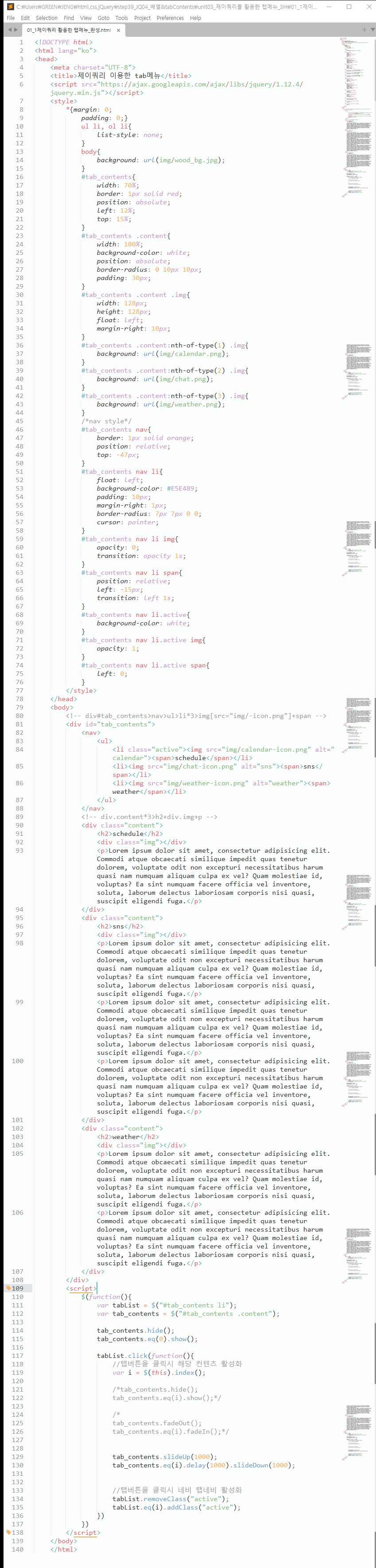Click the Sublime Text icon in title bar
Viewport: 376px width, 1568px height.
point(9,7)
